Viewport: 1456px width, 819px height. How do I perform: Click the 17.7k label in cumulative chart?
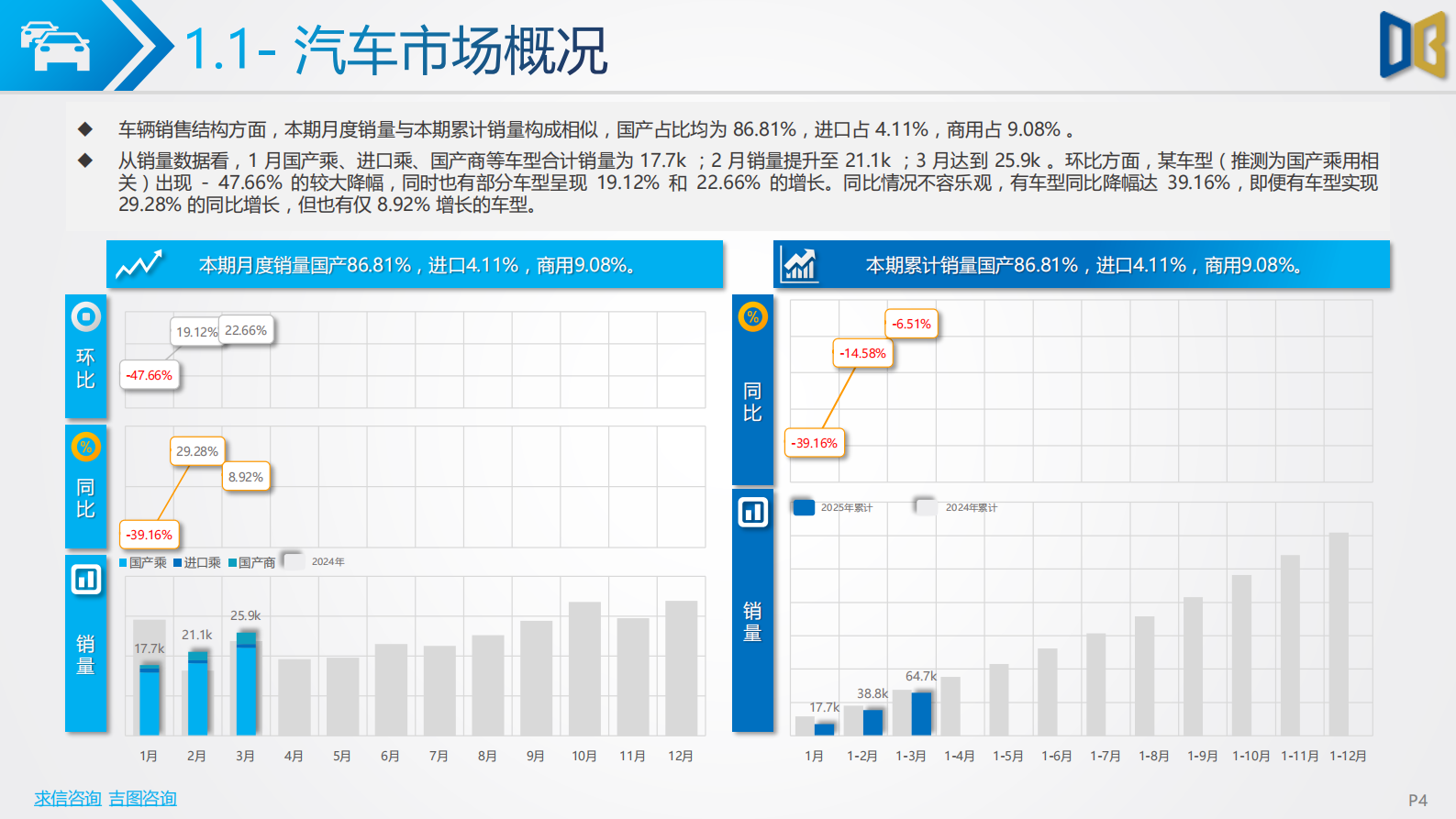pos(824,707)
